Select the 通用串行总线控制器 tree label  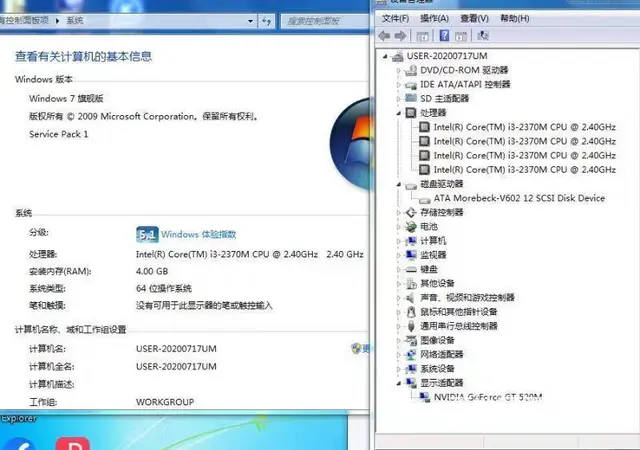click(x=459, y=326)
